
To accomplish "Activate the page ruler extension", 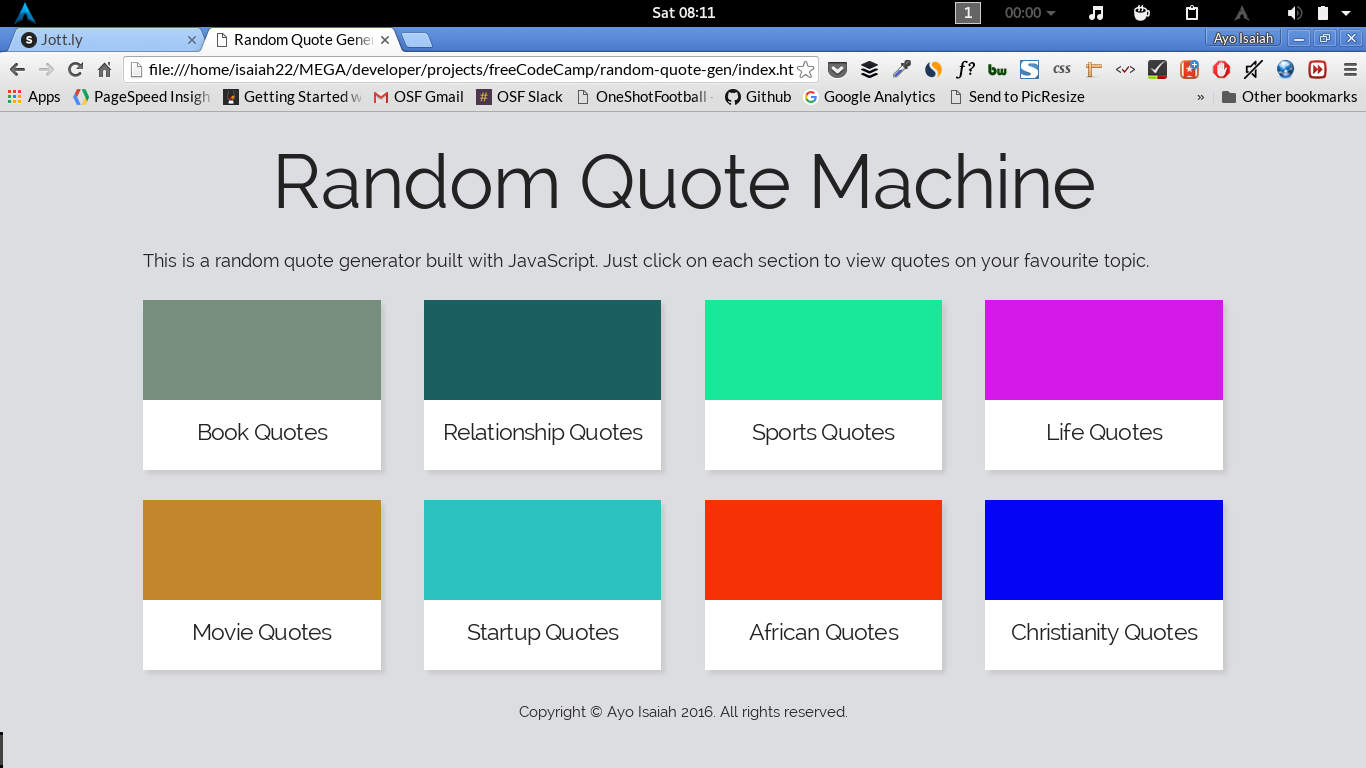I will 1093,69.
